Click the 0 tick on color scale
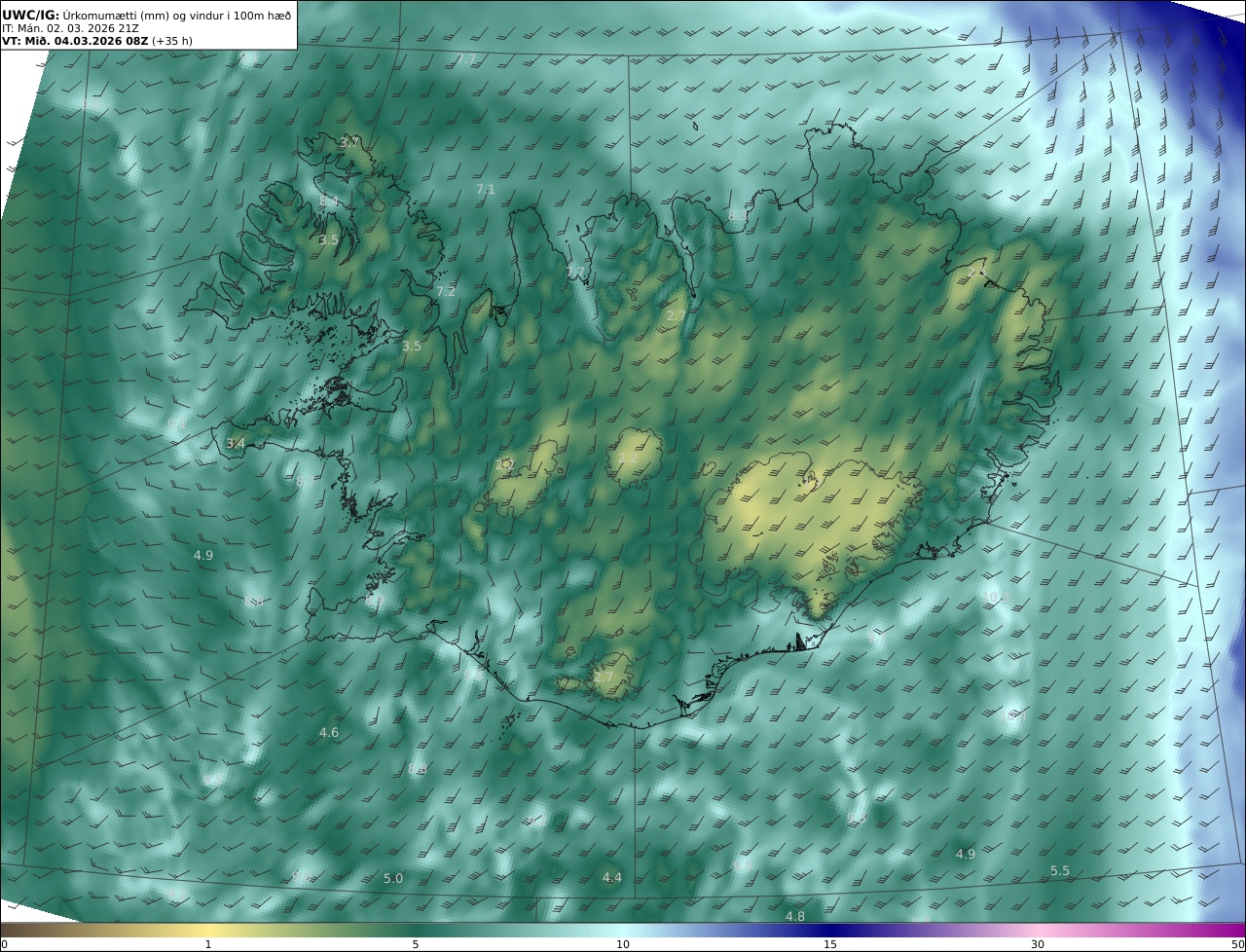 point(4,944)
